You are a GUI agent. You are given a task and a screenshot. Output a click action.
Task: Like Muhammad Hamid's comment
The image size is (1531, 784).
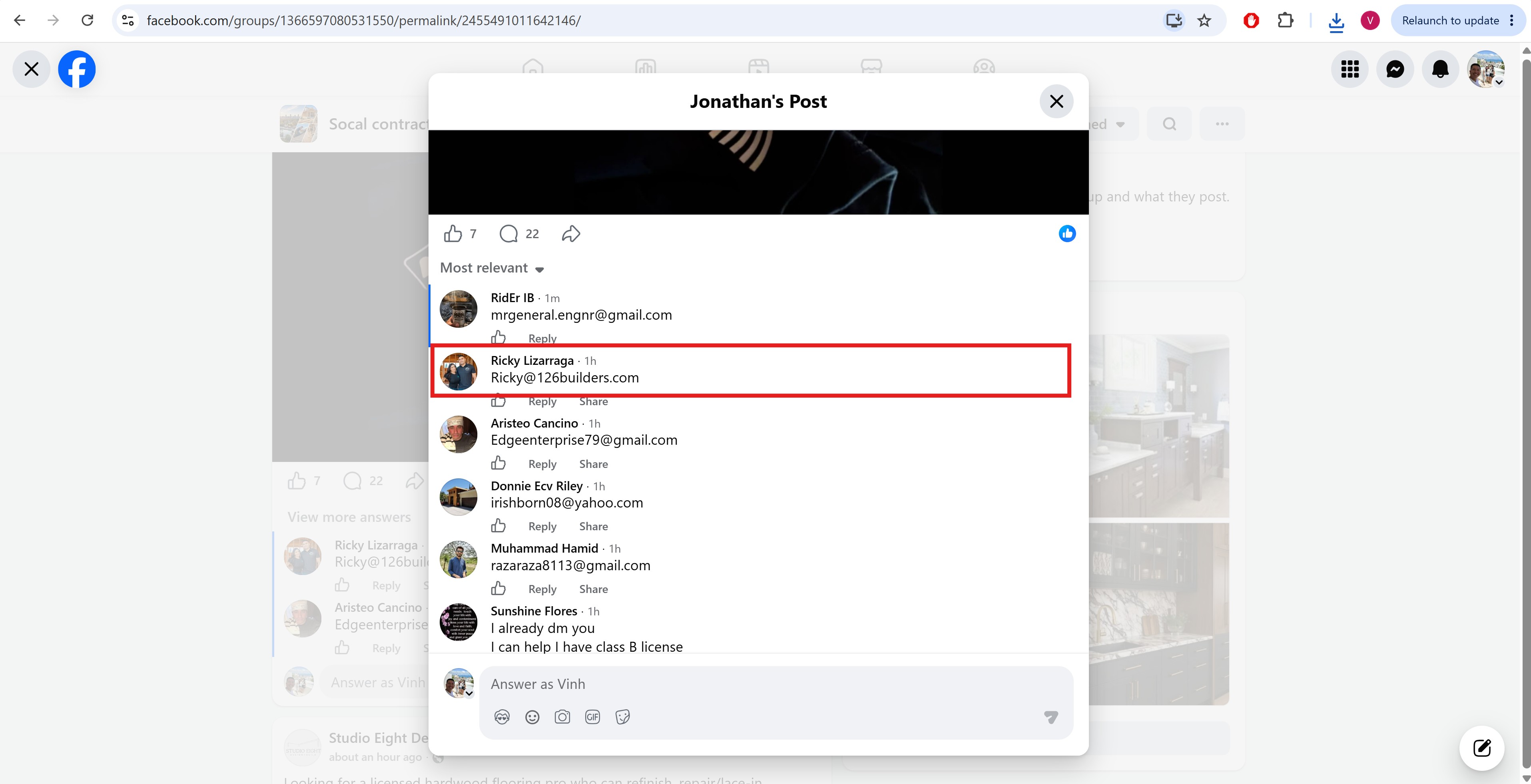tap(498, 589)
